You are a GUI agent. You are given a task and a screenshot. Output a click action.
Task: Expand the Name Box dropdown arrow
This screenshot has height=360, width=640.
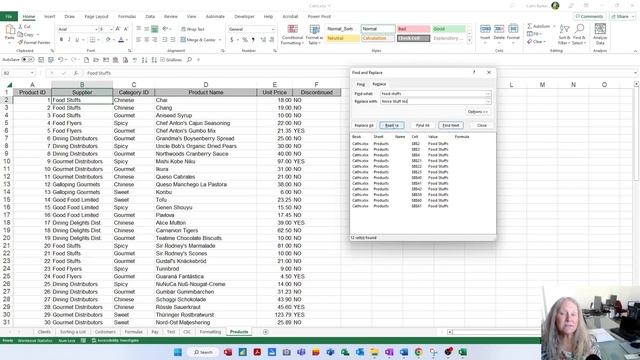(32, 73)
